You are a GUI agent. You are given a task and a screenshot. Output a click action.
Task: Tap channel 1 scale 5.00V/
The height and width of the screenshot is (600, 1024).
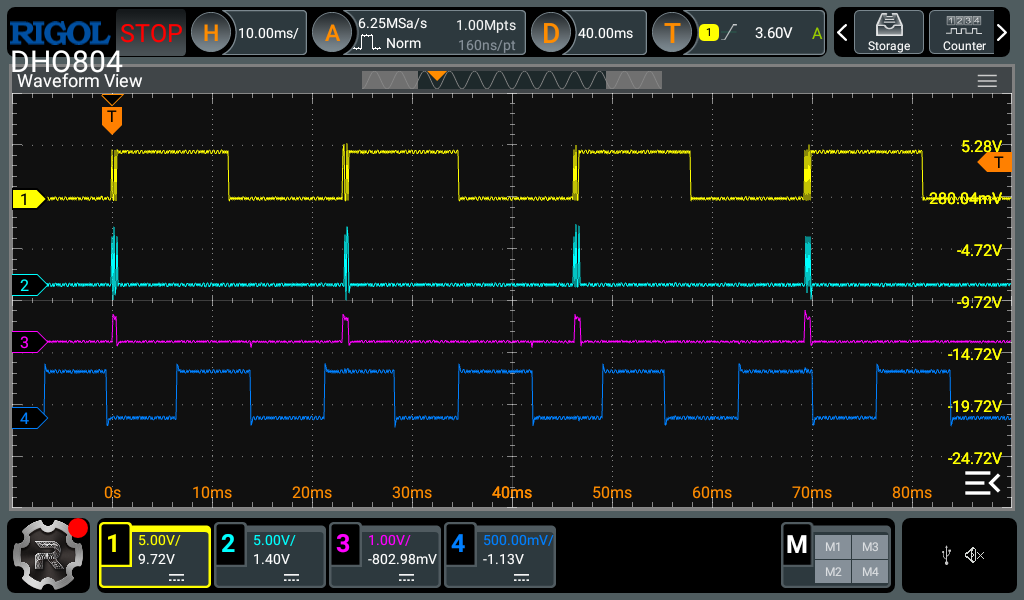click(x=159, y=541)
